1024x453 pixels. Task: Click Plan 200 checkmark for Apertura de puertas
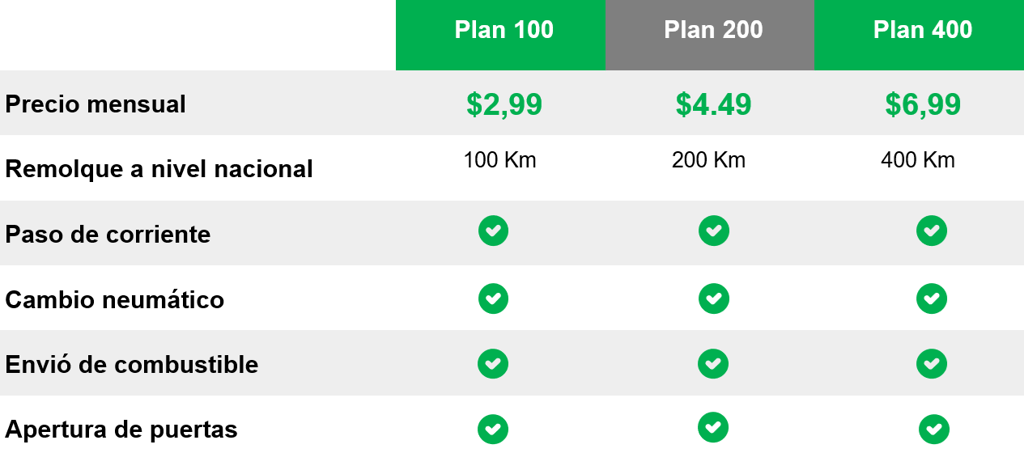pos(713,427)
